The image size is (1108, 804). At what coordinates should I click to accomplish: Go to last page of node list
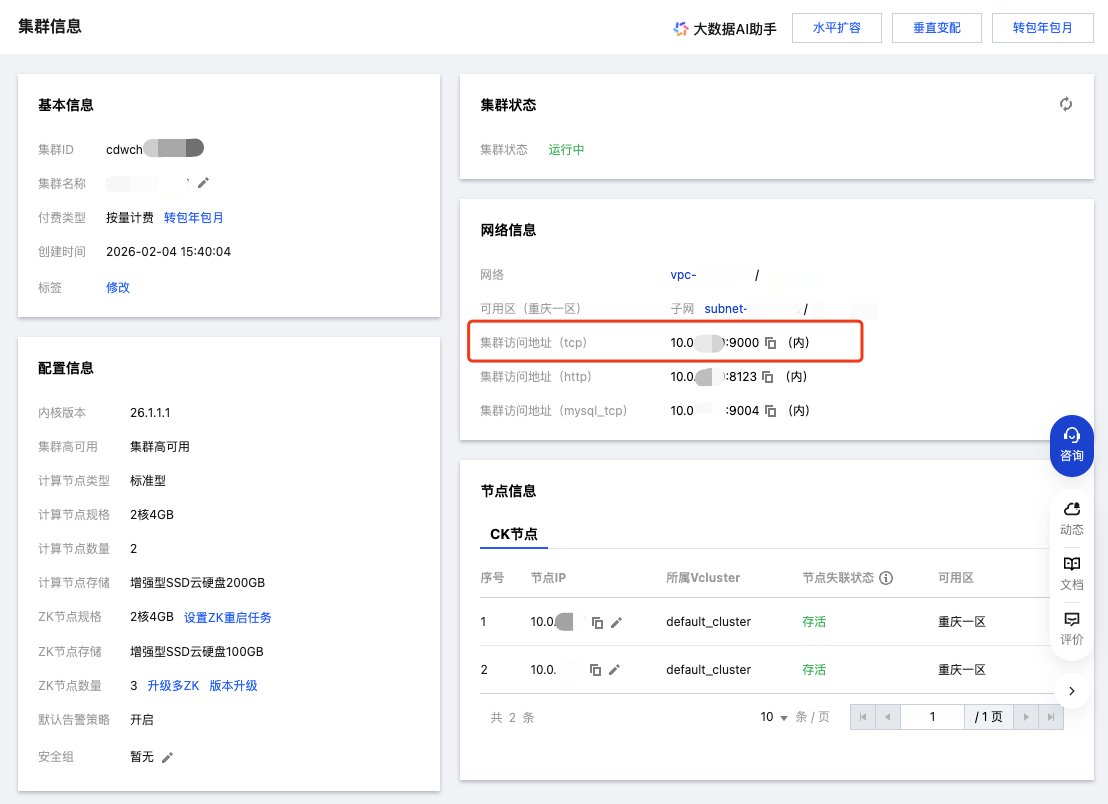tap(1051, 717)
